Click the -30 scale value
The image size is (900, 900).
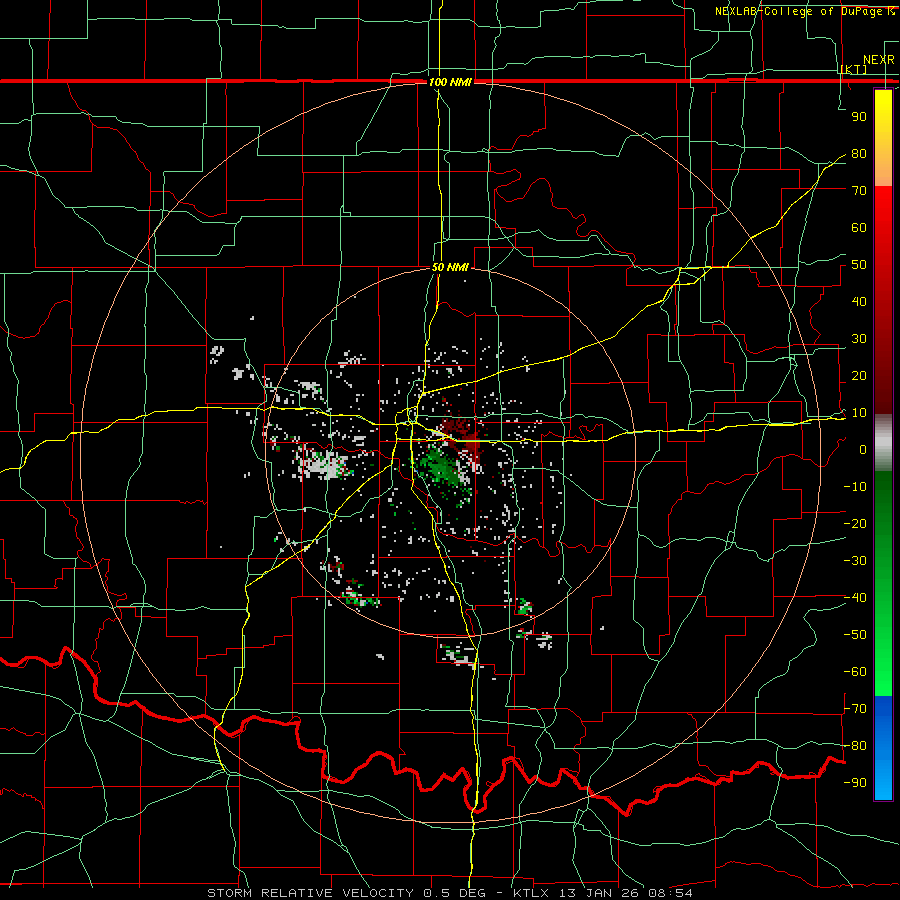point(855,561)
